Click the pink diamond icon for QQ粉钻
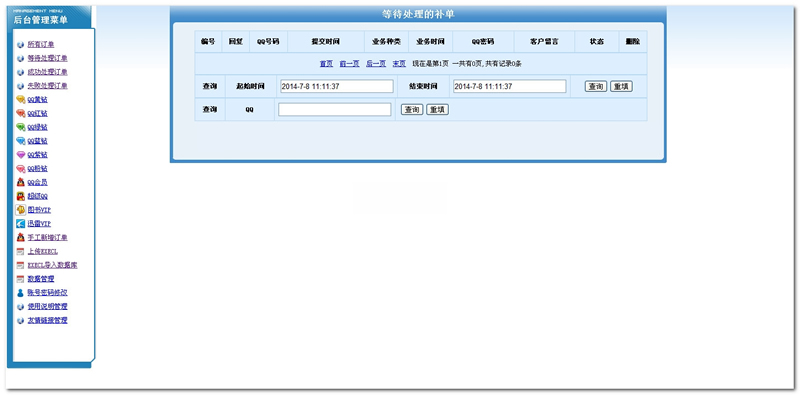Image resolution: width=800 pixels, height=395 pixels. 20,168
